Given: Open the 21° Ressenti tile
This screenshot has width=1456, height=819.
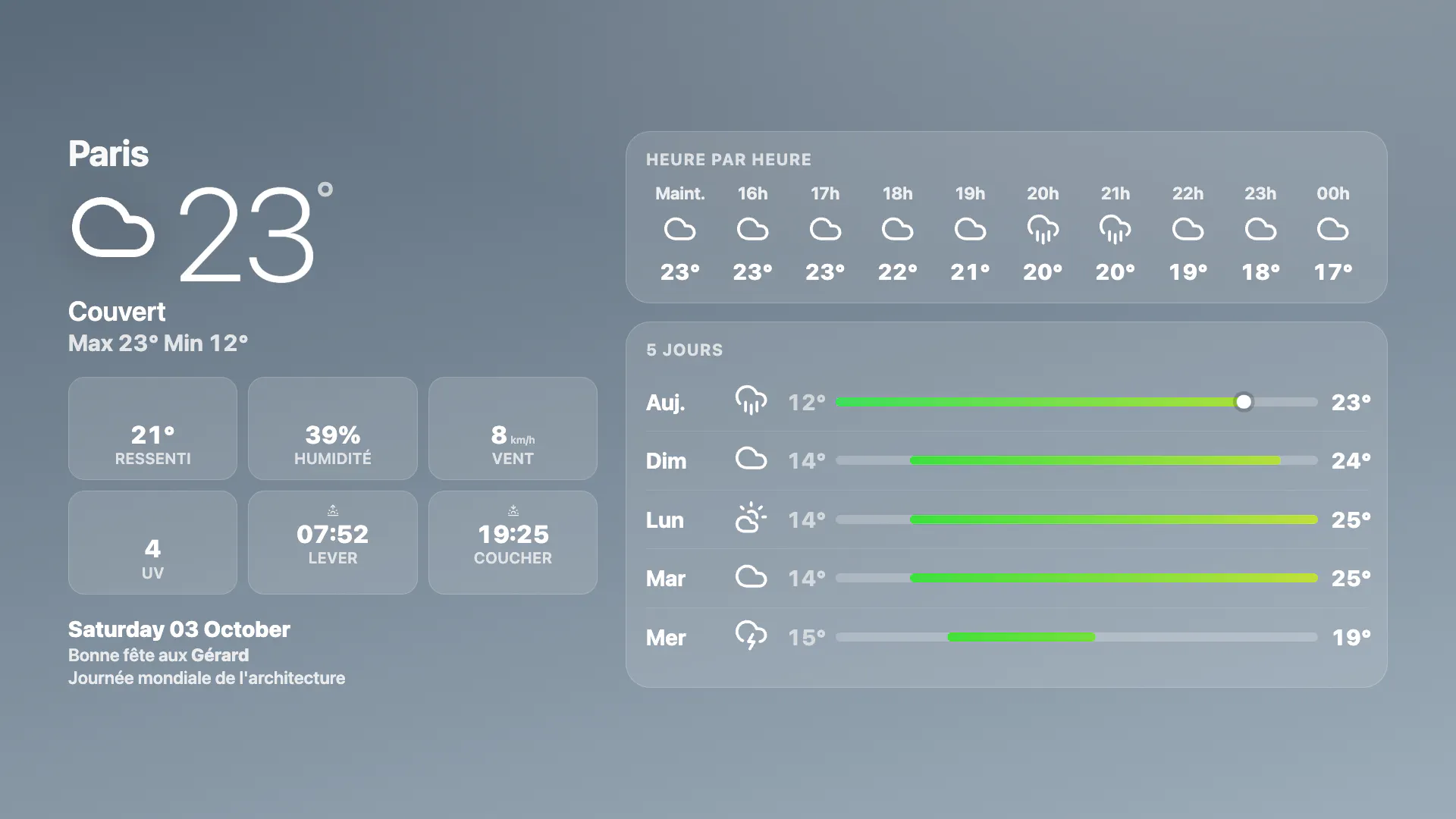Looking at the screenshot, I should pyautogui.click(x=152, y=428).
